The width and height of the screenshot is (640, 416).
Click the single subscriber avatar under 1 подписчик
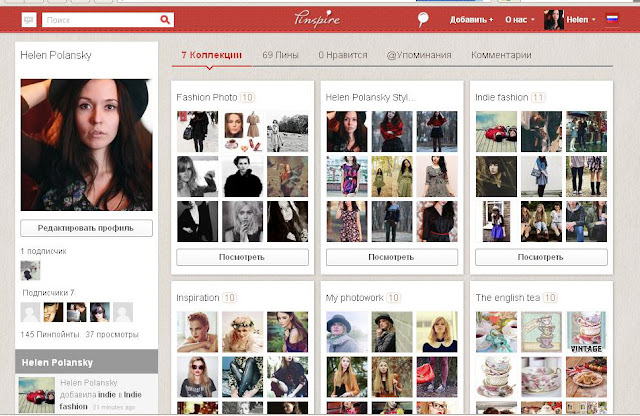click(x=30, y=270)
